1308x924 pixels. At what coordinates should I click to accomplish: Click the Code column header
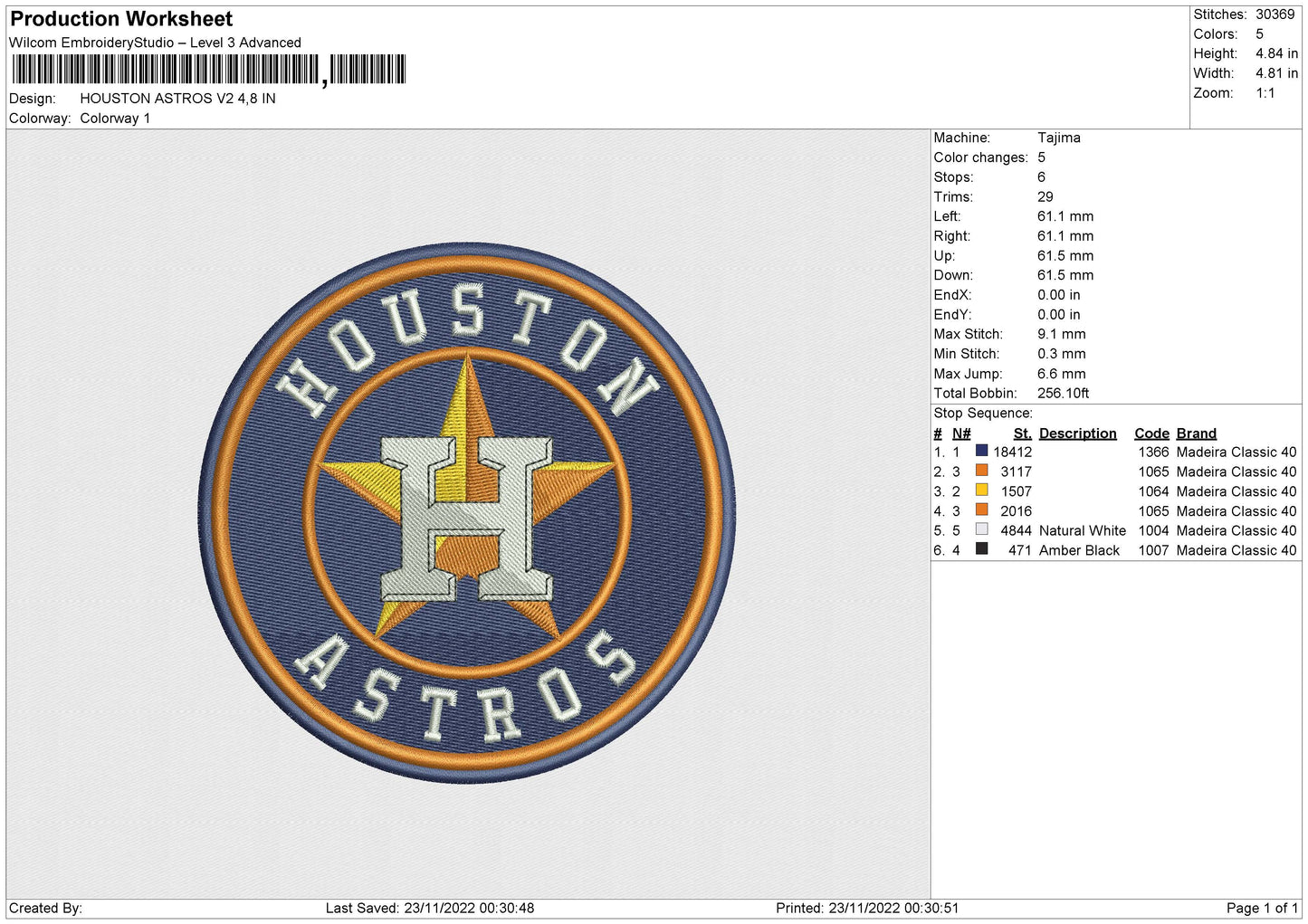[x=1152, y=433]
